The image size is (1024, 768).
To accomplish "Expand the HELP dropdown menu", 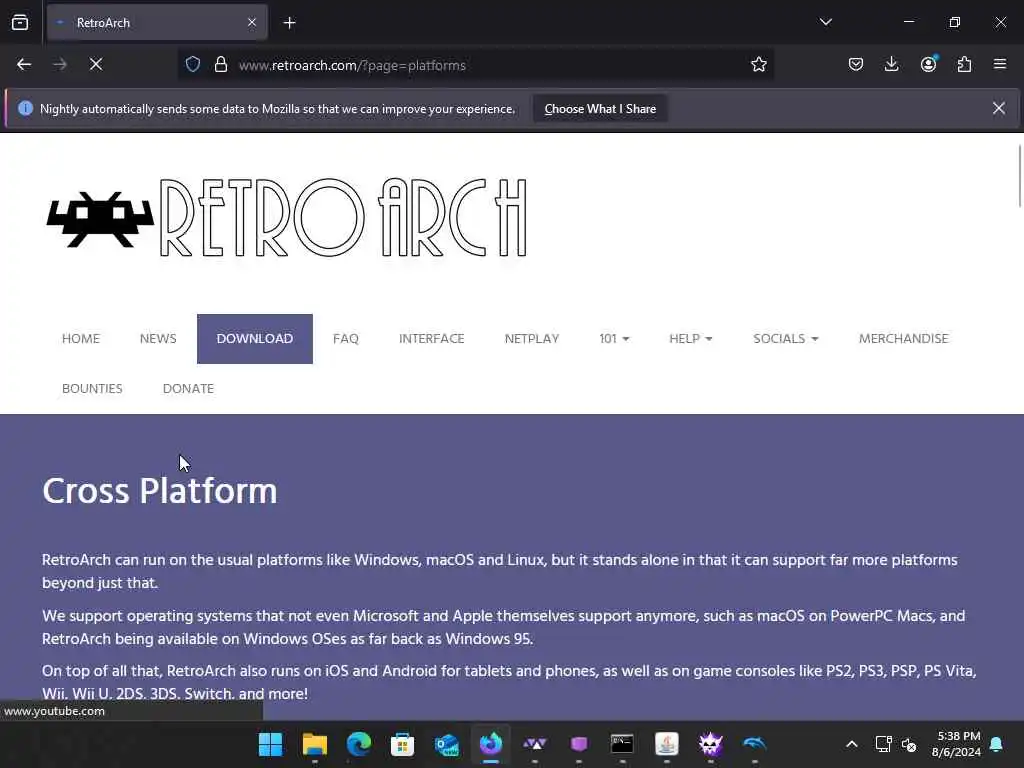I will 690,339.
